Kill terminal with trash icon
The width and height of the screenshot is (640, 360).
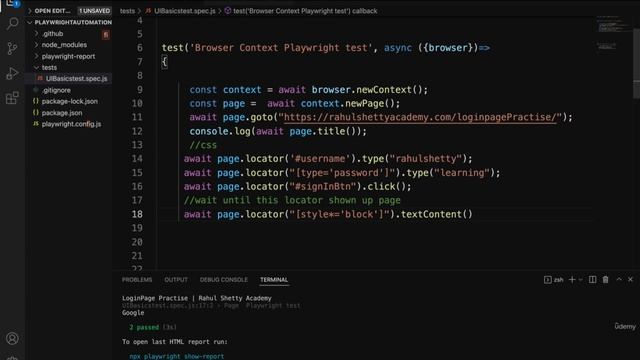[605, 280]
